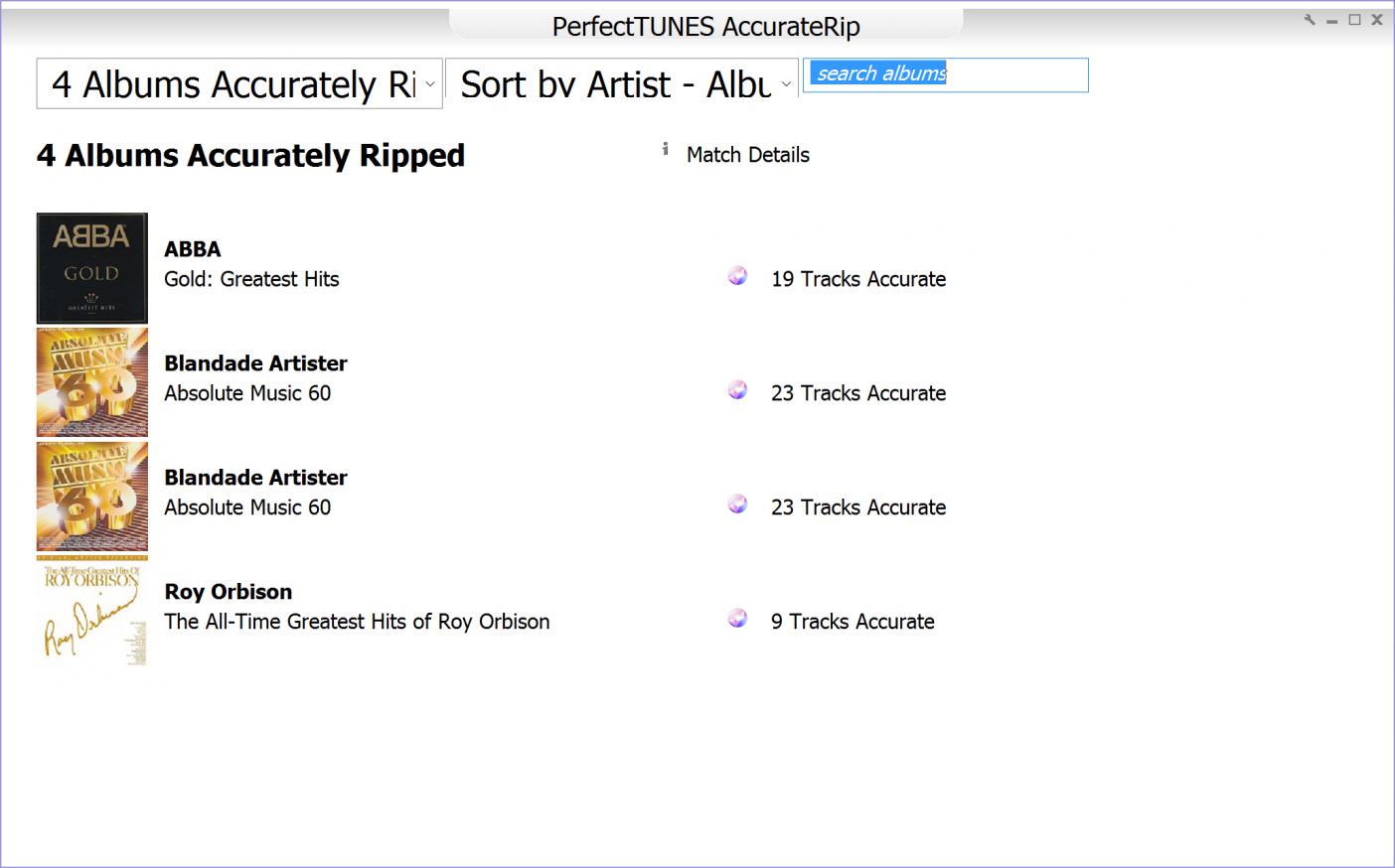Click the '19 Tracks Accurate' result
Image resolution: width=1395 pixels, height=868 pixels.
[857, 279]
